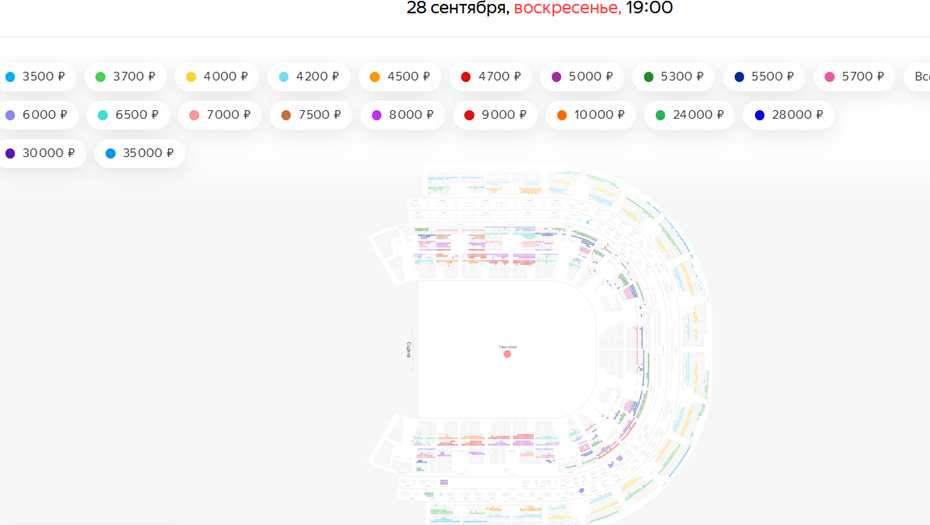This screenshot has width=930, height=525.
Task: Select the 35000 ₽ price chip
Action: pyautogui.click(x=140, y=153)
